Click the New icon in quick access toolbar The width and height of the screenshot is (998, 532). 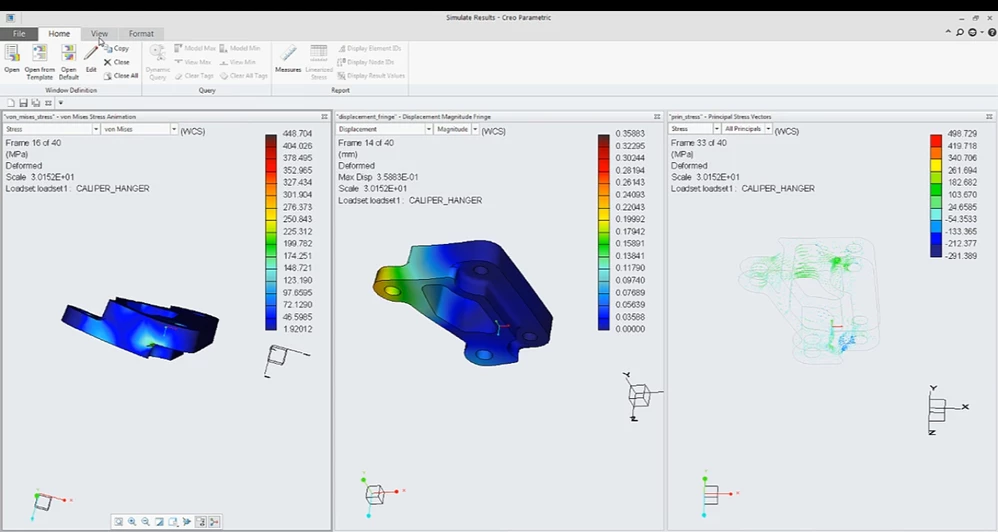11,103
